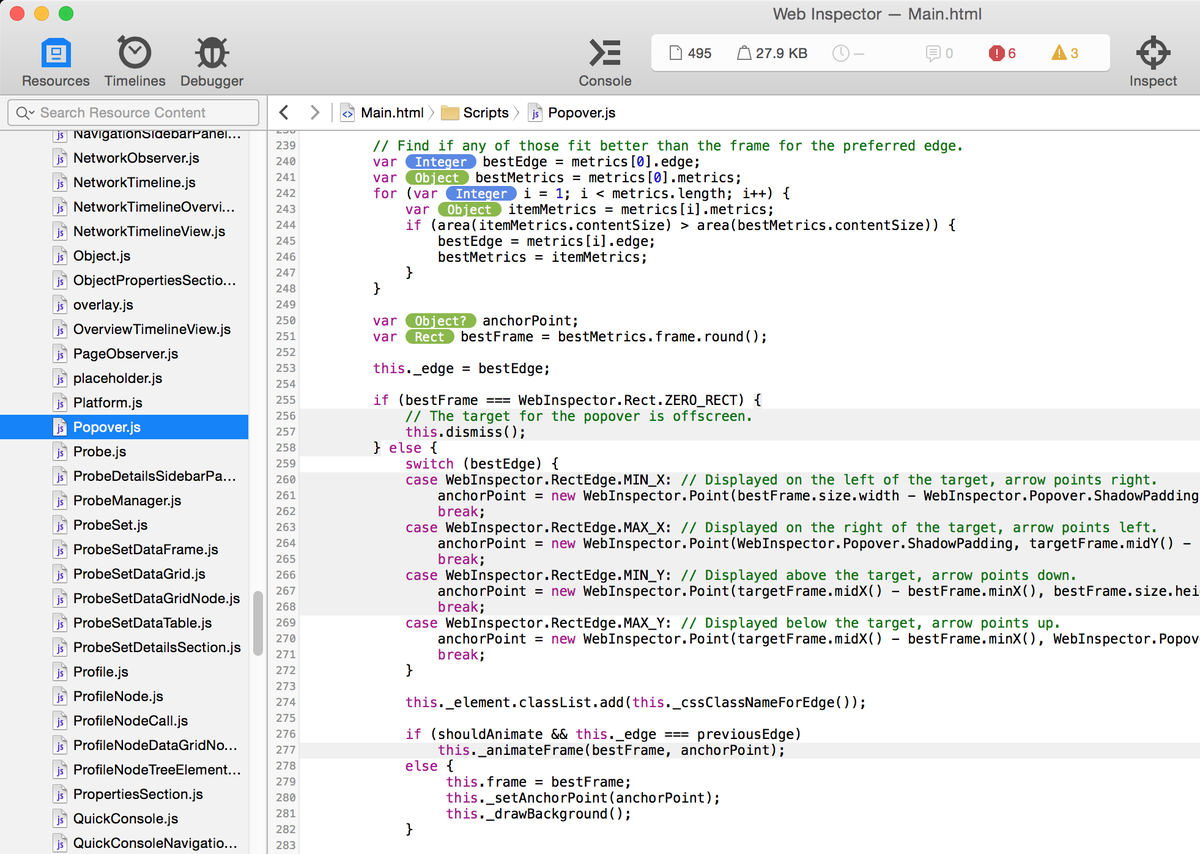Viewport: 1200px width, 854px height.
Task: Switch to the Timelines panel
Action: (x=135, y=62)
